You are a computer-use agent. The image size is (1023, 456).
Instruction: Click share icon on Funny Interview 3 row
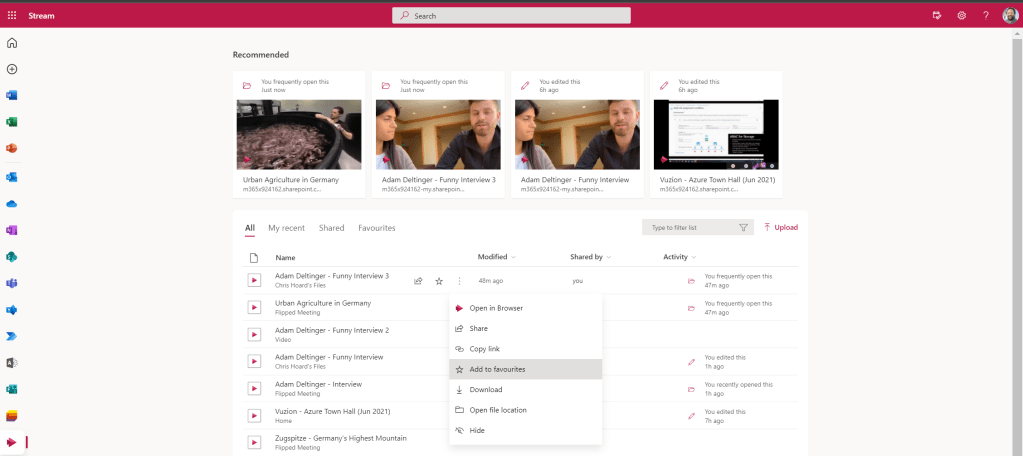click(418, 281)
